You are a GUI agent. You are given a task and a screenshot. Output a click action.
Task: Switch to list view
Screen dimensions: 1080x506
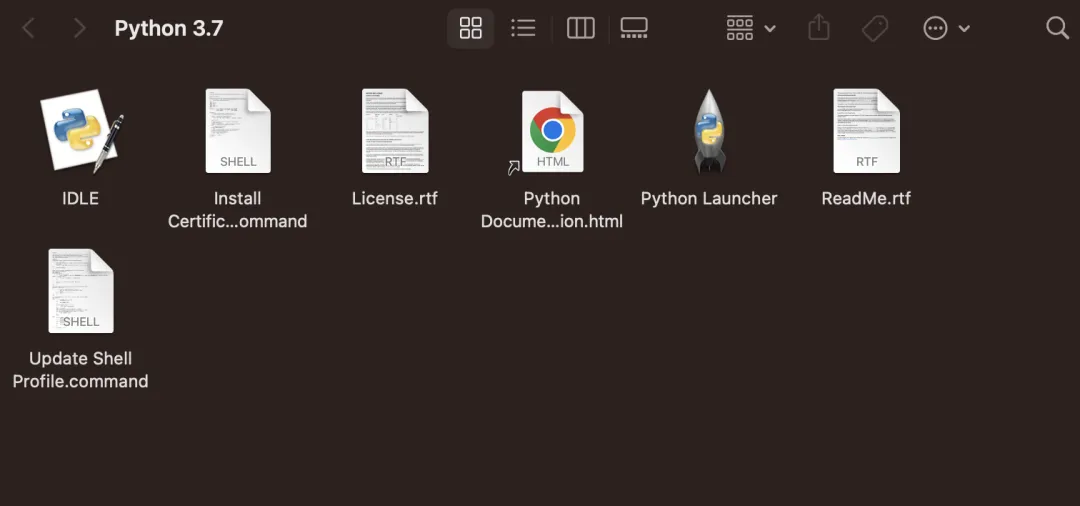(523, 28)
